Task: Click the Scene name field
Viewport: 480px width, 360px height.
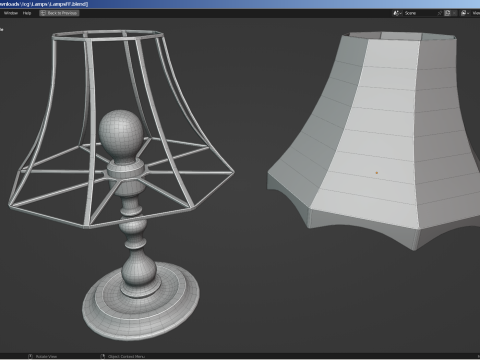Action: coord(419,13)
